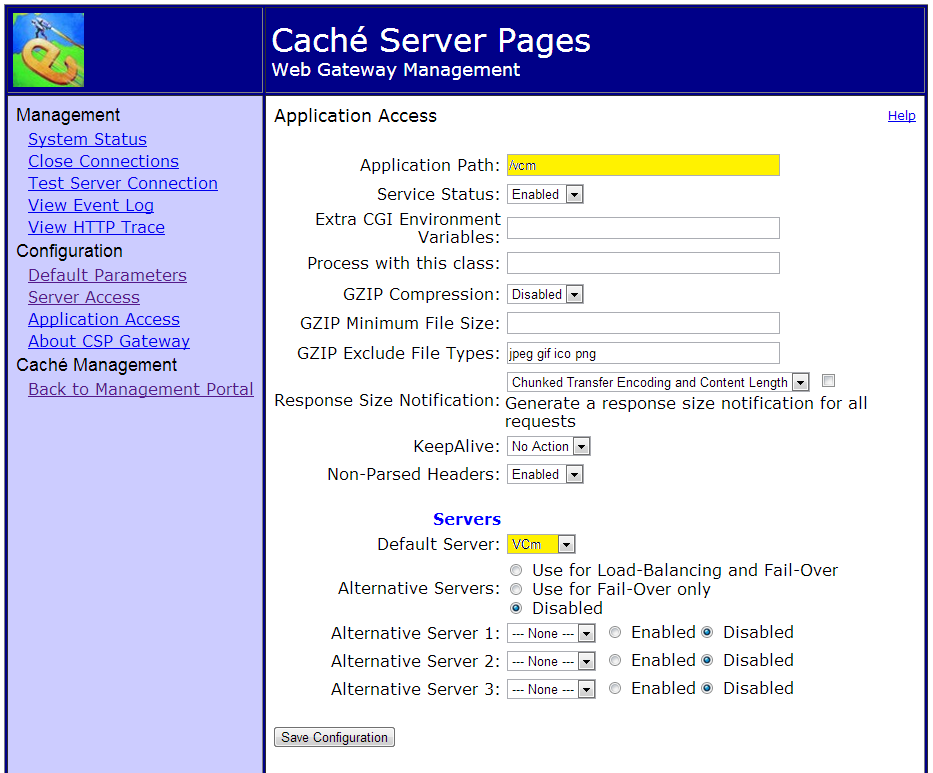The image size is (933, 773).
Task: Open the Service Status dropdown
Action: point(545,195)
